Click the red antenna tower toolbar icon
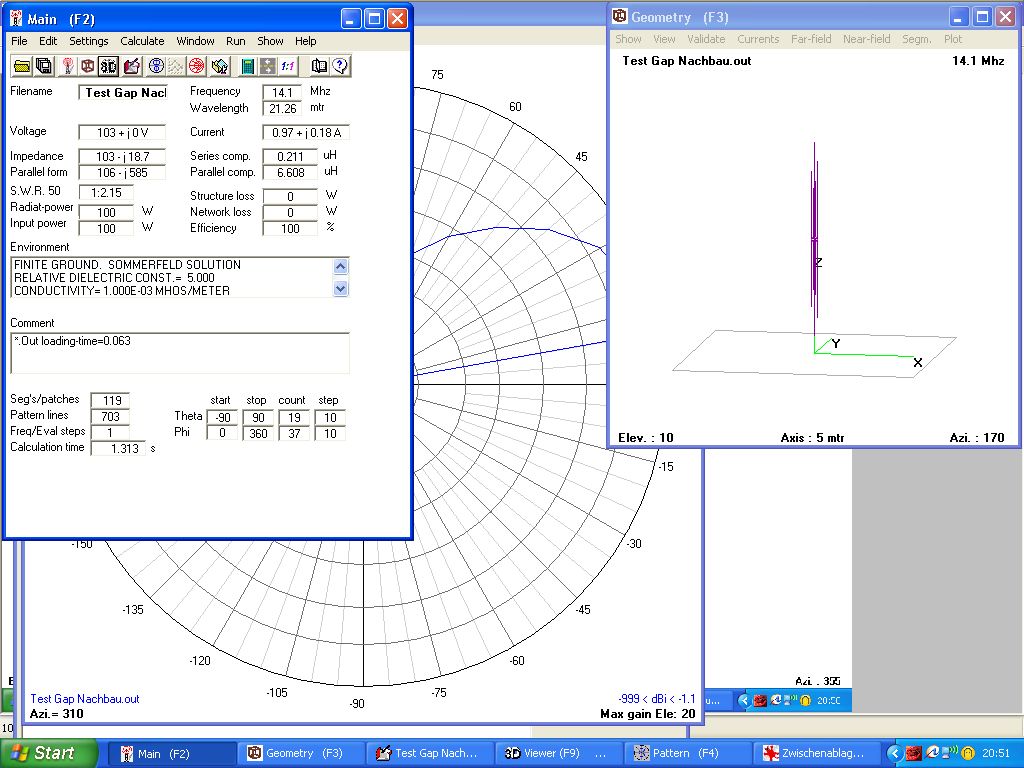 point(68,66)
